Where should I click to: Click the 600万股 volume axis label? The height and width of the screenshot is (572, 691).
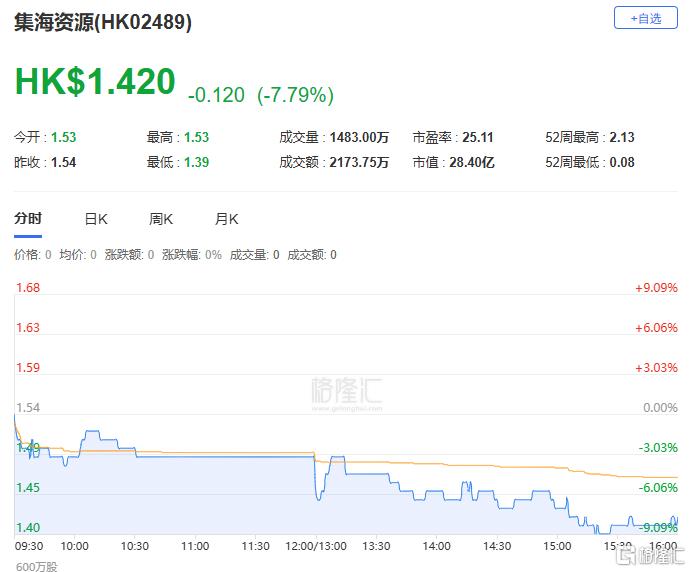[x=37, y=566]
